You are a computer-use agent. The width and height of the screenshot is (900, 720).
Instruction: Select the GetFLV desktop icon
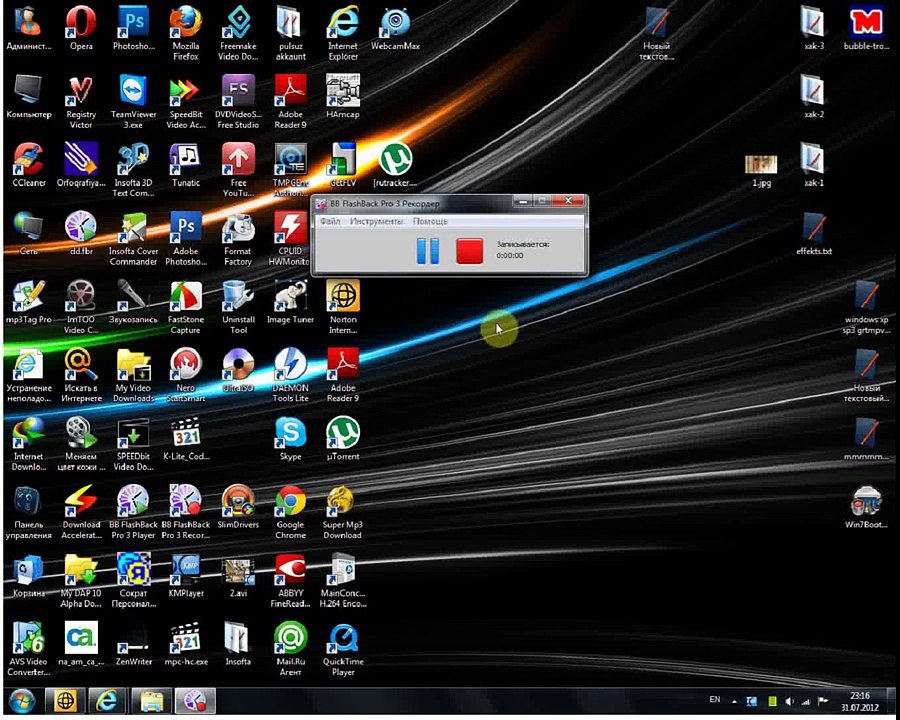pyautogui.click(x=343, y=165)
